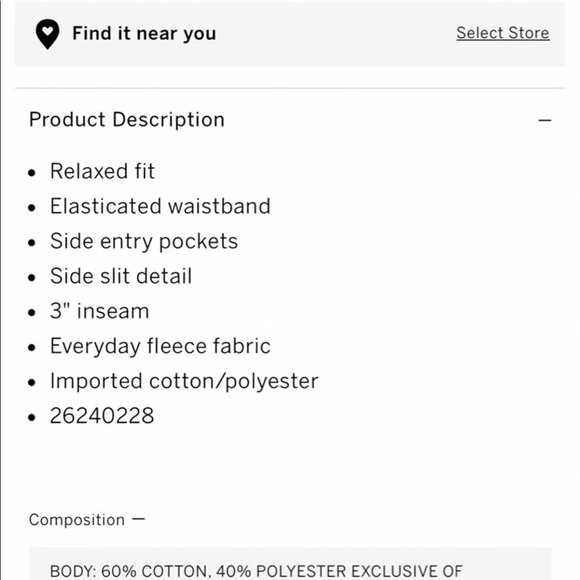This screenshot has width=580, height=580.
Task: Click the bullet before 26240228
Action: tap(32, 417)
